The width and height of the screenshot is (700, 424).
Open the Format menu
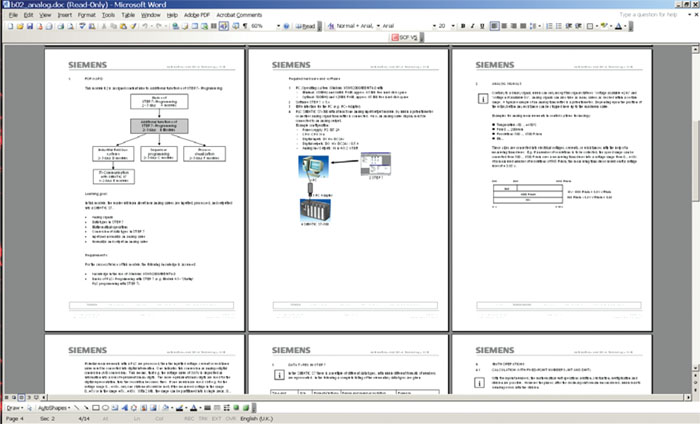pos(86,15)
